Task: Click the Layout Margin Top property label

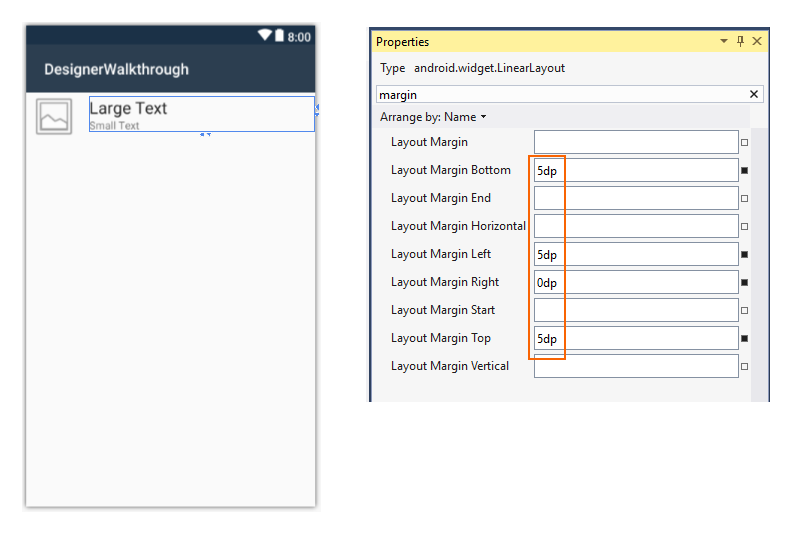Action: (x=441, y=338)
